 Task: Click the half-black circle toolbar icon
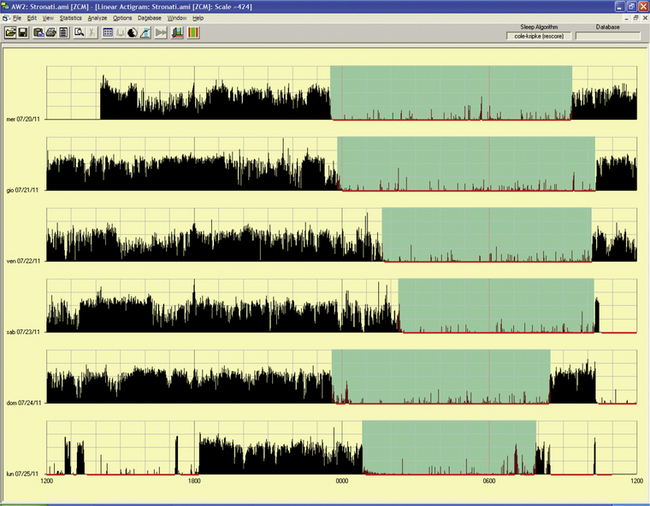pos(132,33)
